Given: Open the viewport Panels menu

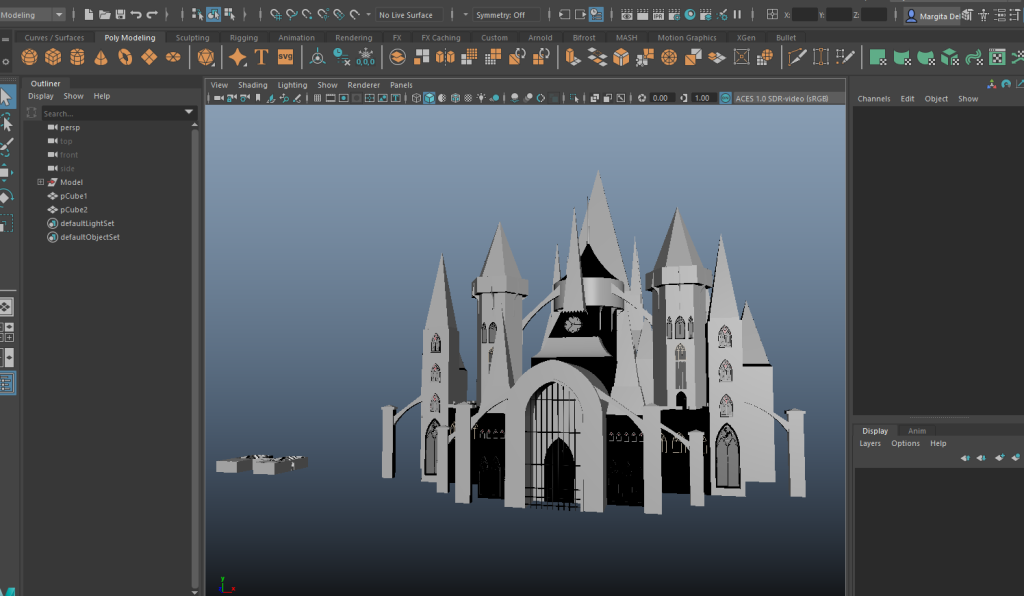Looking at the screenshot, I should 401,85.
